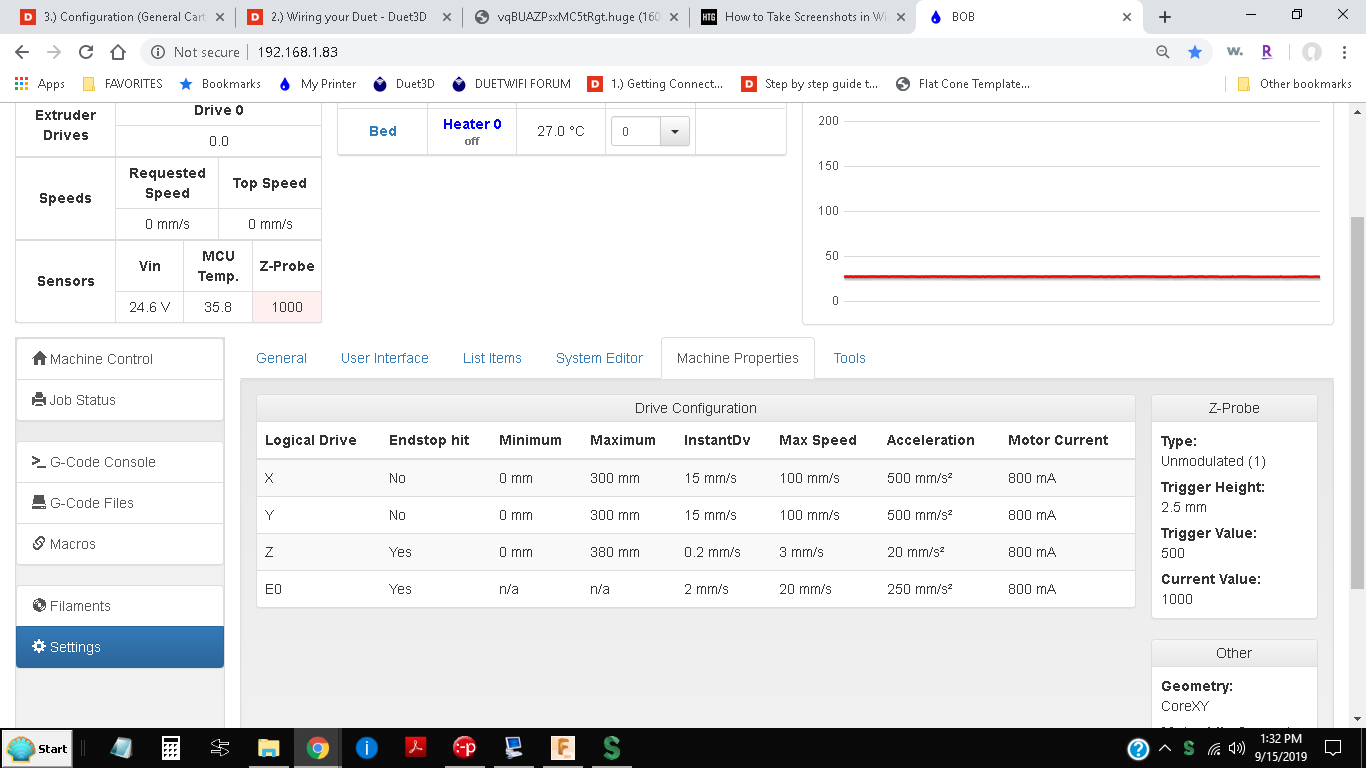
Task: Select the Machine Properties tab
Action: (738, 358)
